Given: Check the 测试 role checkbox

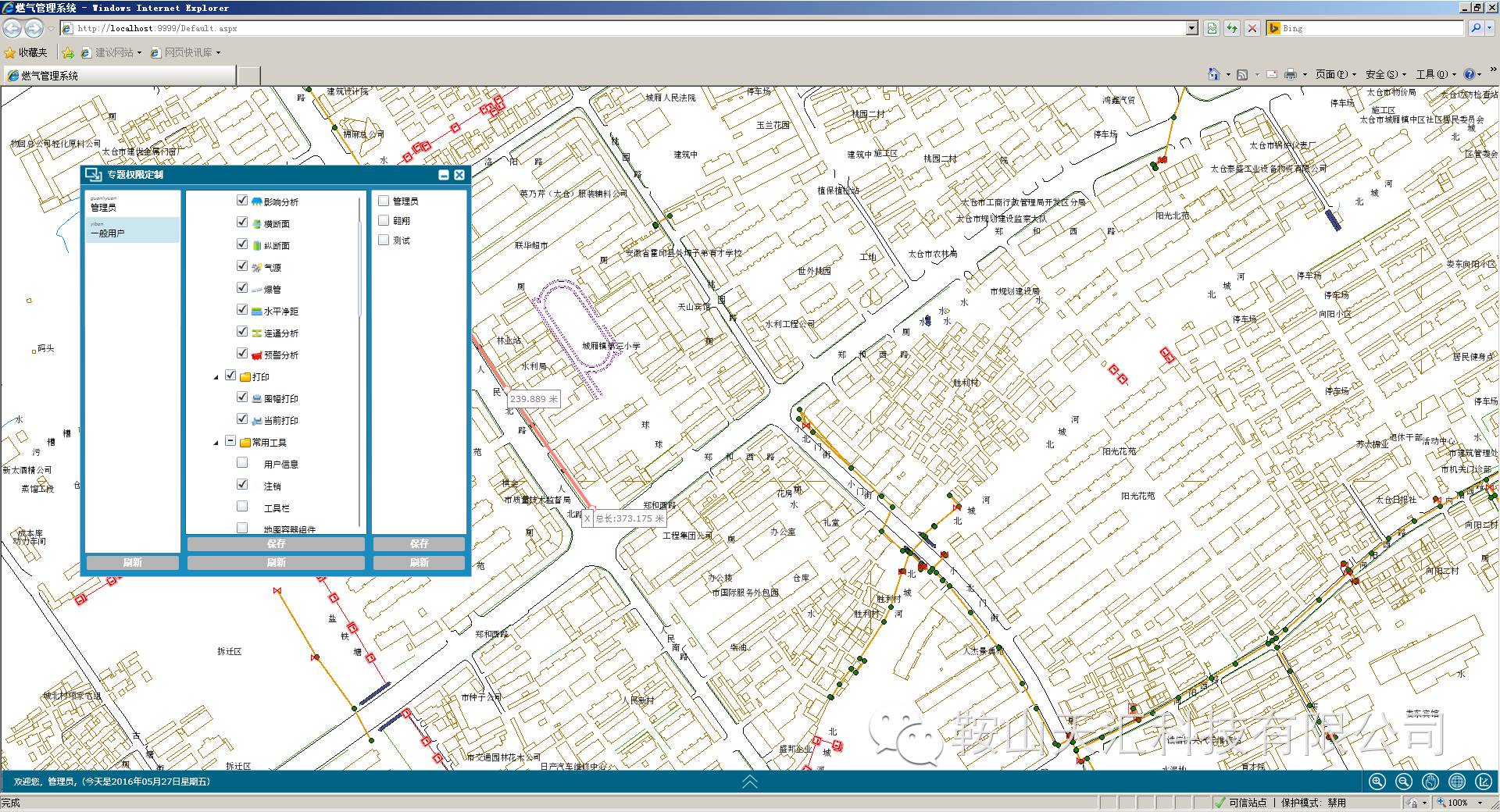Looking at the screenshot, I should [x=384, y=240].
